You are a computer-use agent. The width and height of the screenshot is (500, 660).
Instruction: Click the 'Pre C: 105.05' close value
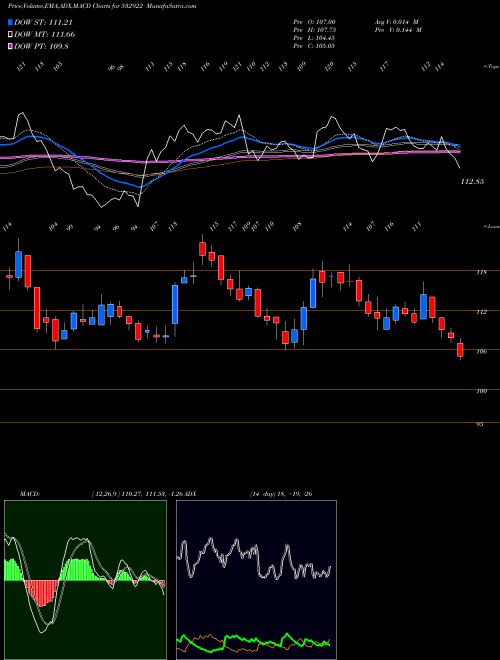pyautogui.click(x=314, y=46)
